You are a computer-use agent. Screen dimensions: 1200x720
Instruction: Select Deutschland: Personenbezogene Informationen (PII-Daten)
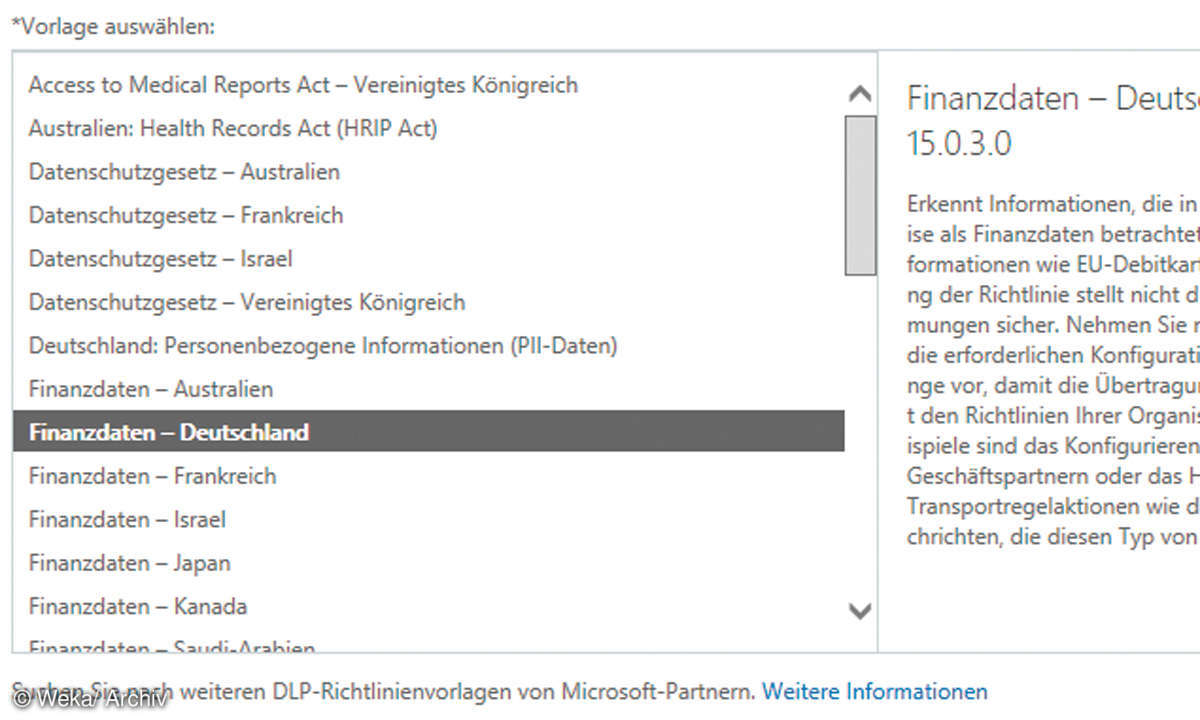323,345
